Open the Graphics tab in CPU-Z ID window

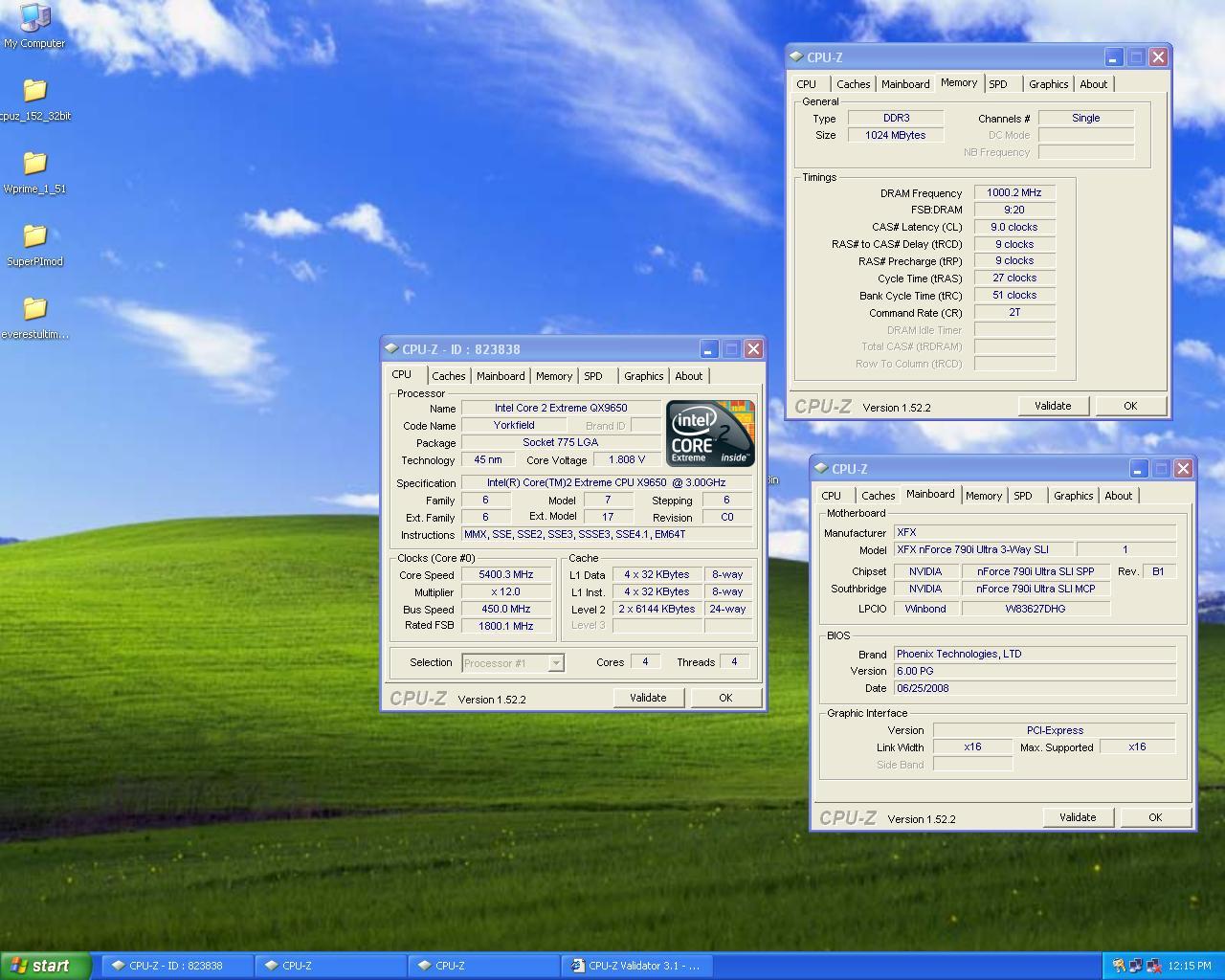[643, 376]
